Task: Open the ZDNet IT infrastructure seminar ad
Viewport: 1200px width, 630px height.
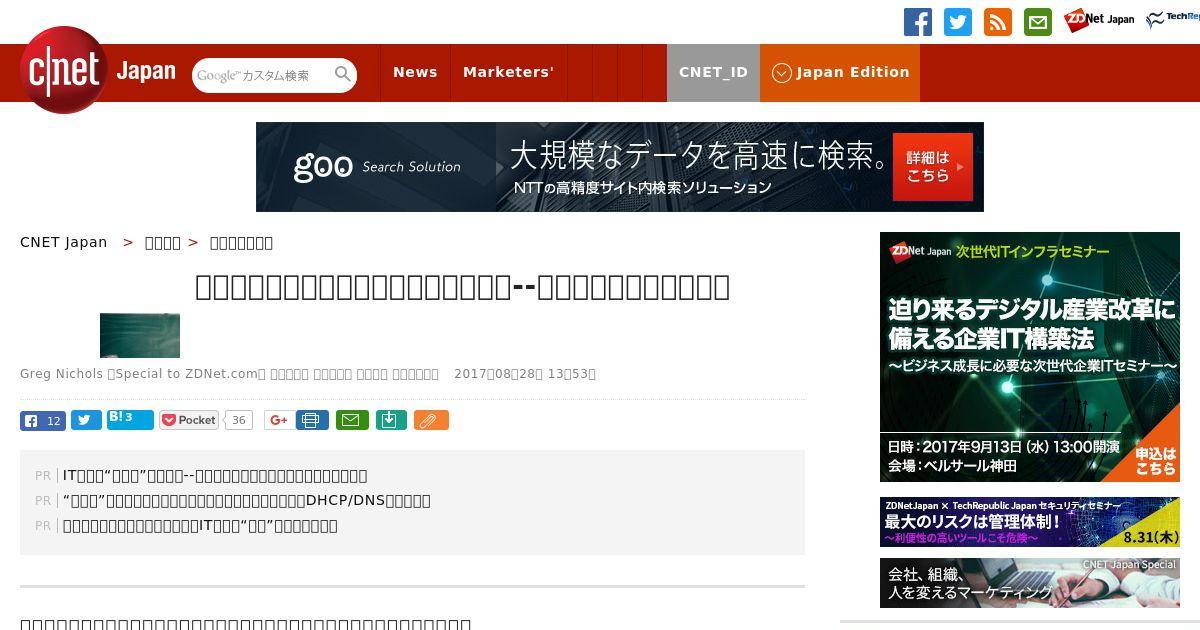Action: [1030, 357]
